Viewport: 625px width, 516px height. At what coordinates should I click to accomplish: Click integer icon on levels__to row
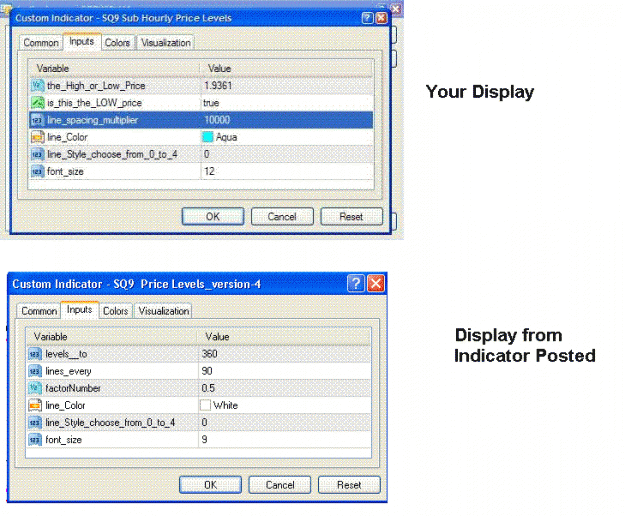point(35,354)
